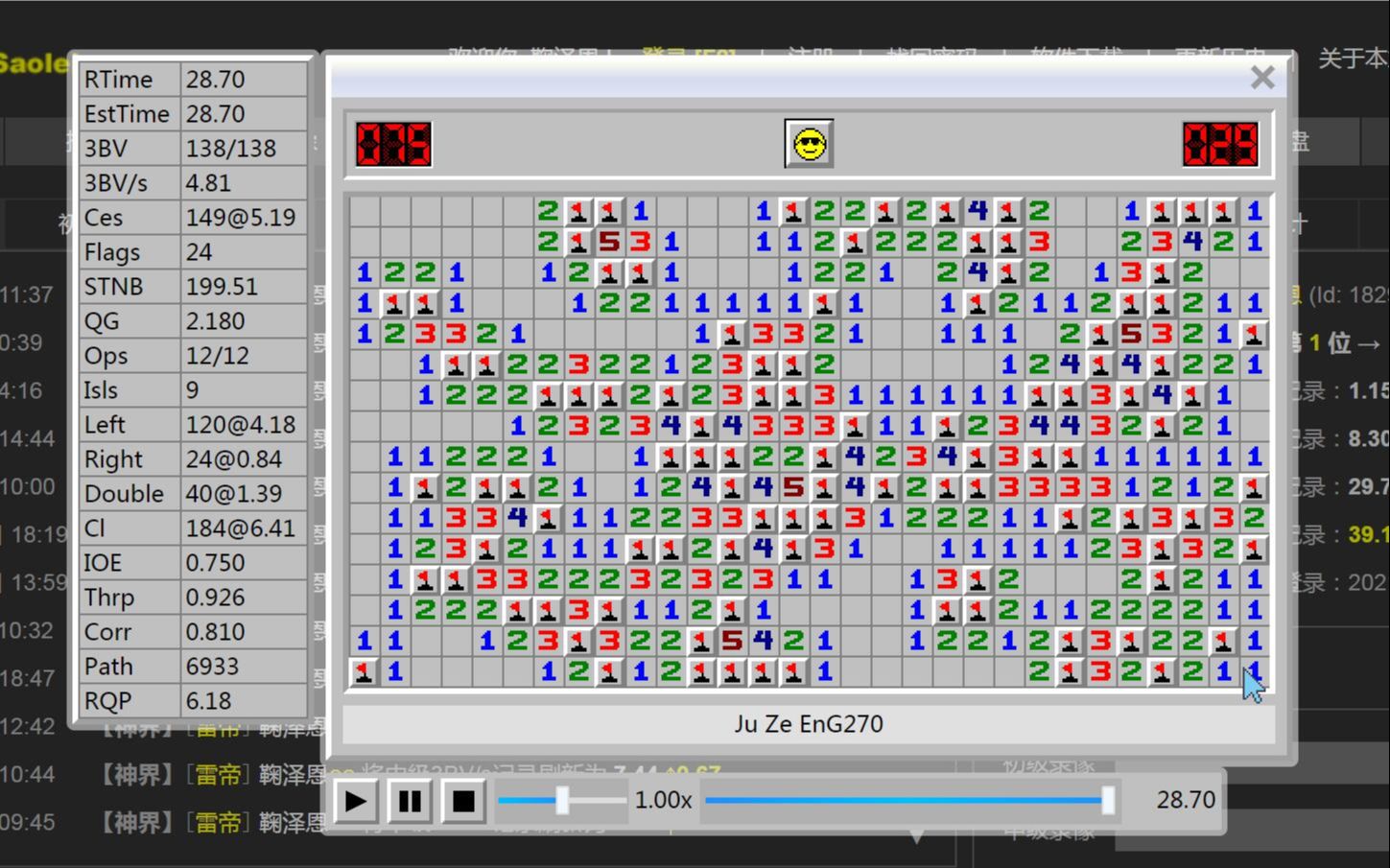Image resolution: width=1390 pixels, height=868 pixels.
Task: Click the 1.00x playback speed label
Action: tap(663, 800)
